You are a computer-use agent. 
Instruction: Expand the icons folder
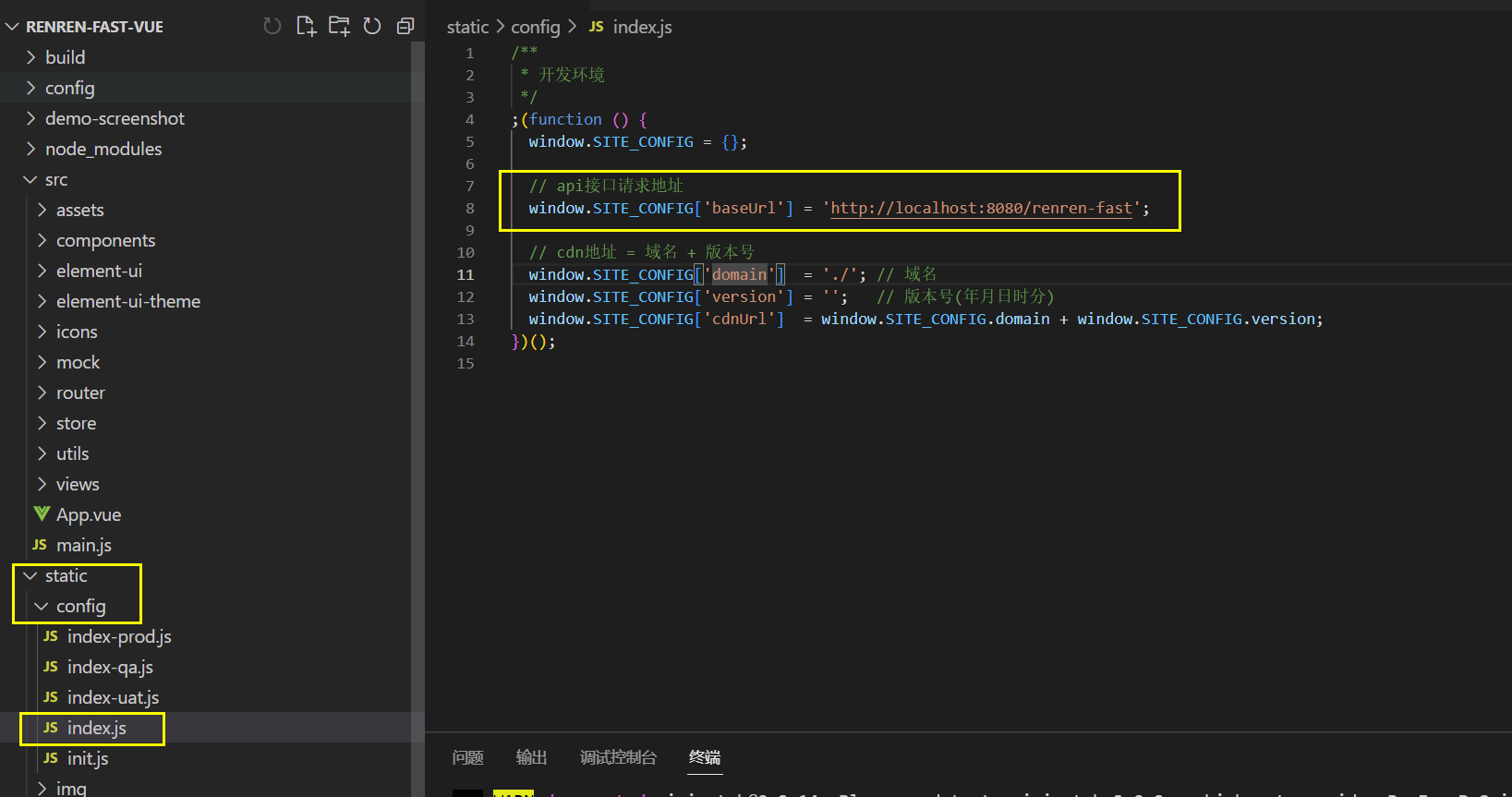[x=42, y=332]
